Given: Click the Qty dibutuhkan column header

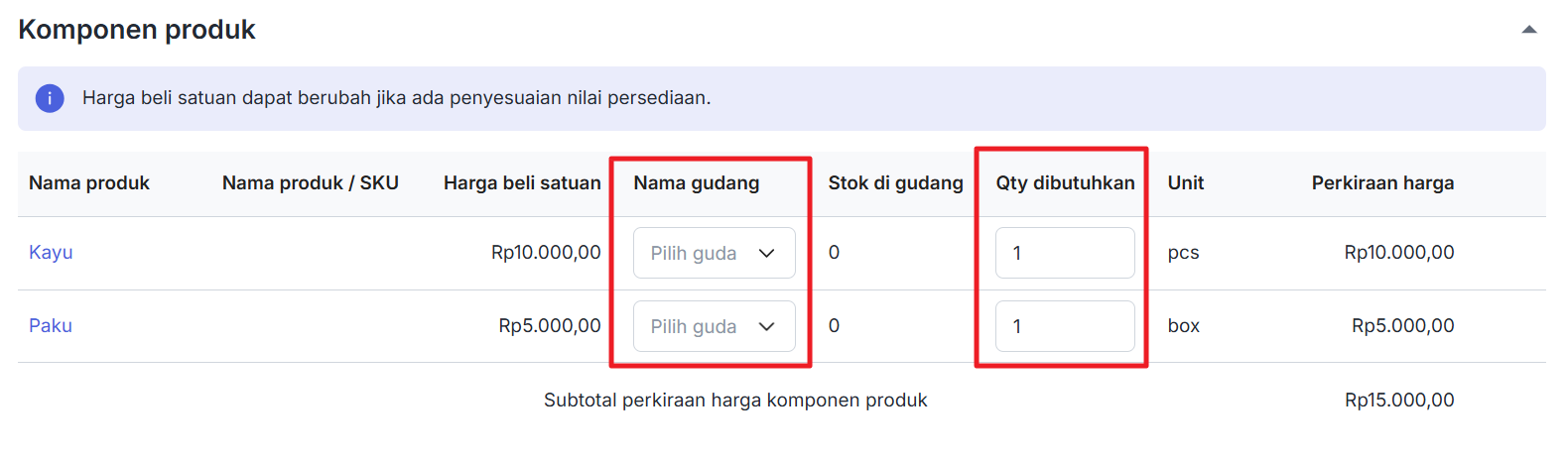Looking at the screenshot, I should (1065, 182).
